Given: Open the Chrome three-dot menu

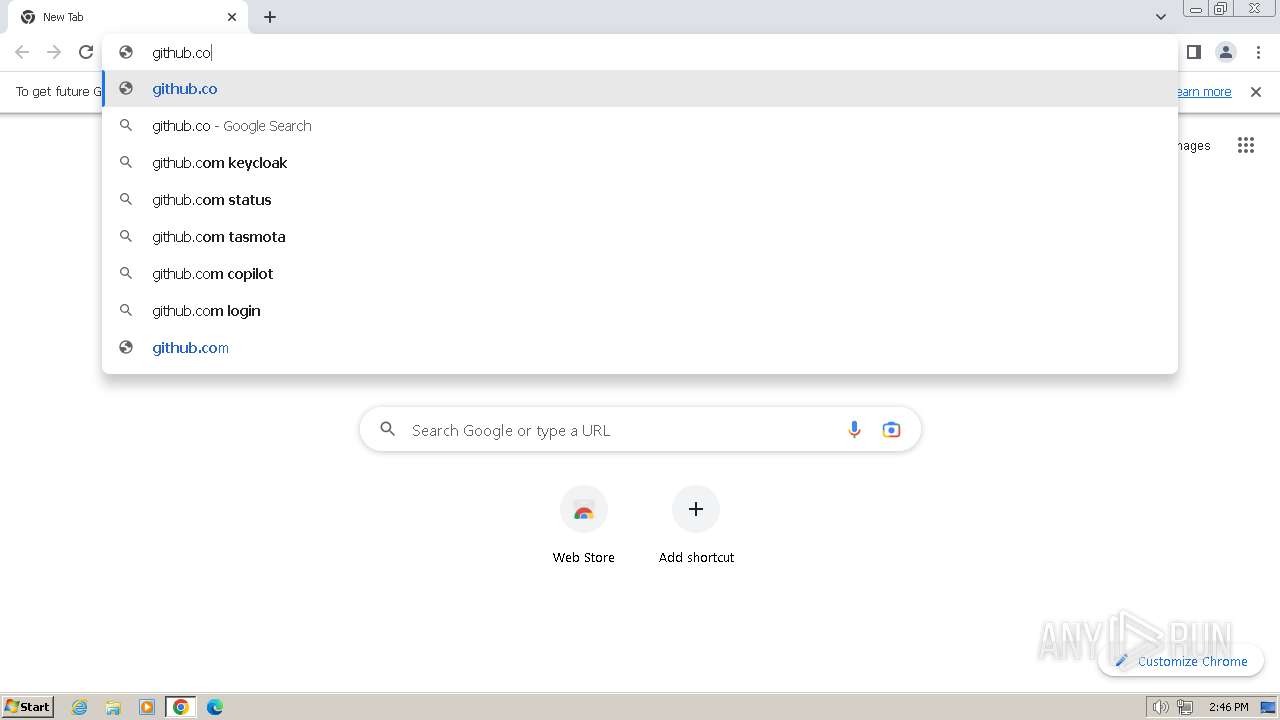Looking at the screenshot, I should tap(1258, 52).
